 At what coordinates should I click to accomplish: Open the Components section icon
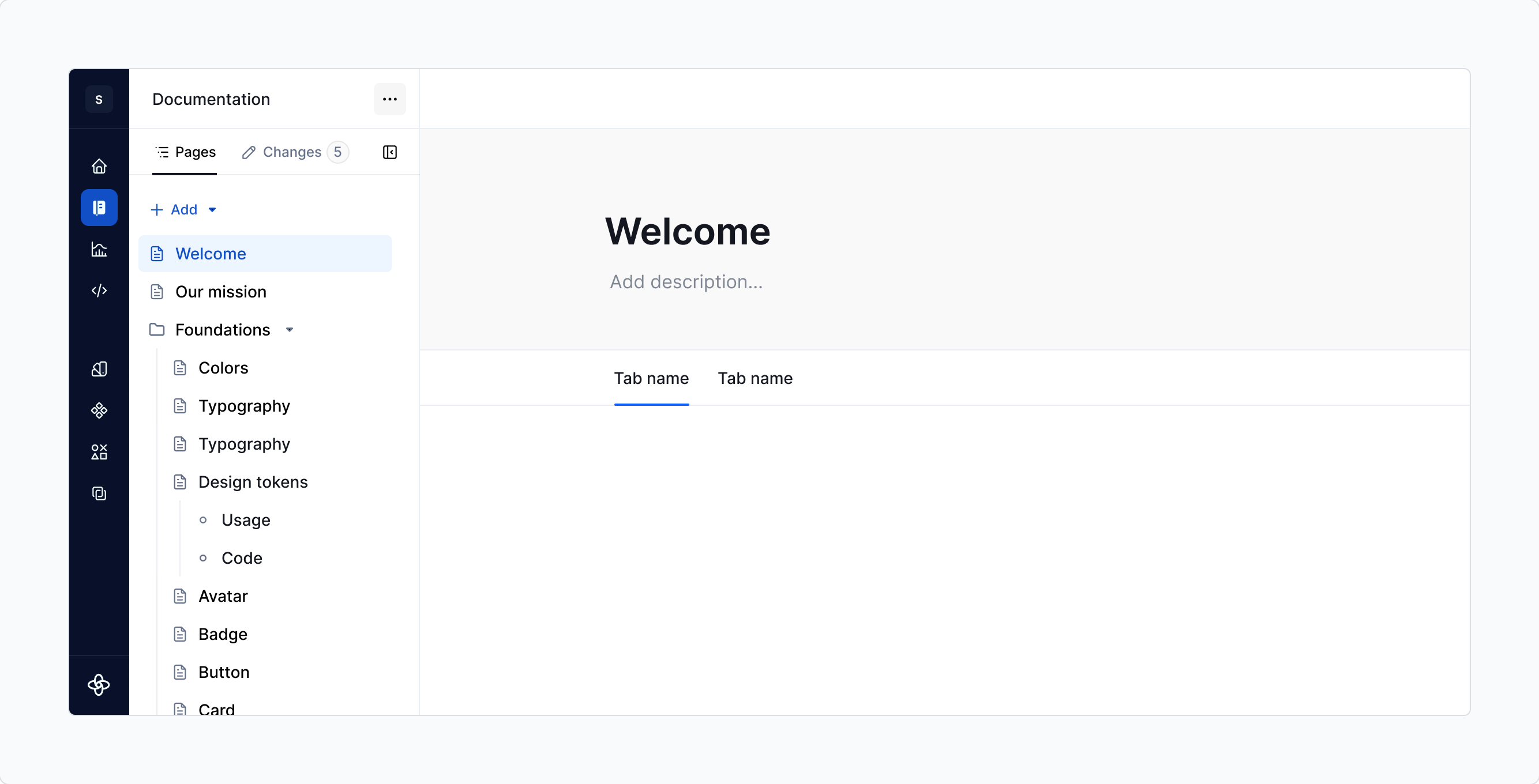click(x=99, y=410)
